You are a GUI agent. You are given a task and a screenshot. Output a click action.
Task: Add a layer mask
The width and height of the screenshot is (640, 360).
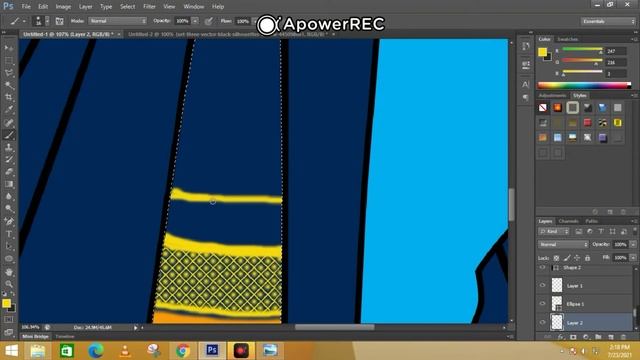[x=573, y=337]
